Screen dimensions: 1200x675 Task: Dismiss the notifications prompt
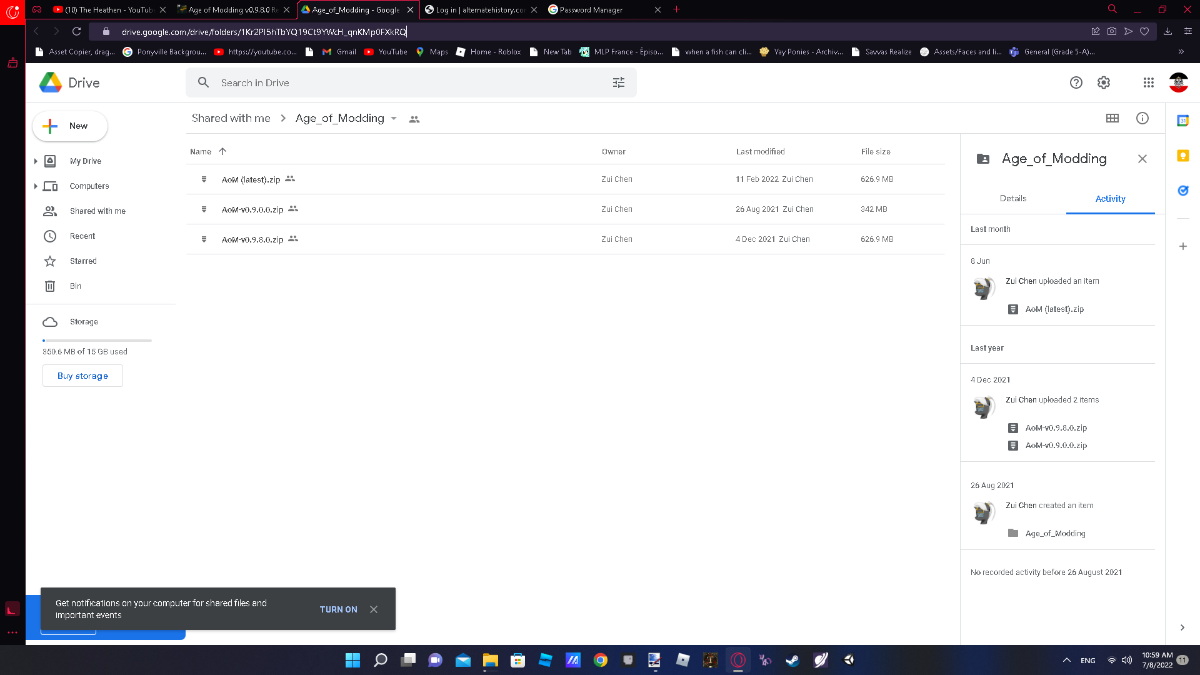pos(374,609)
